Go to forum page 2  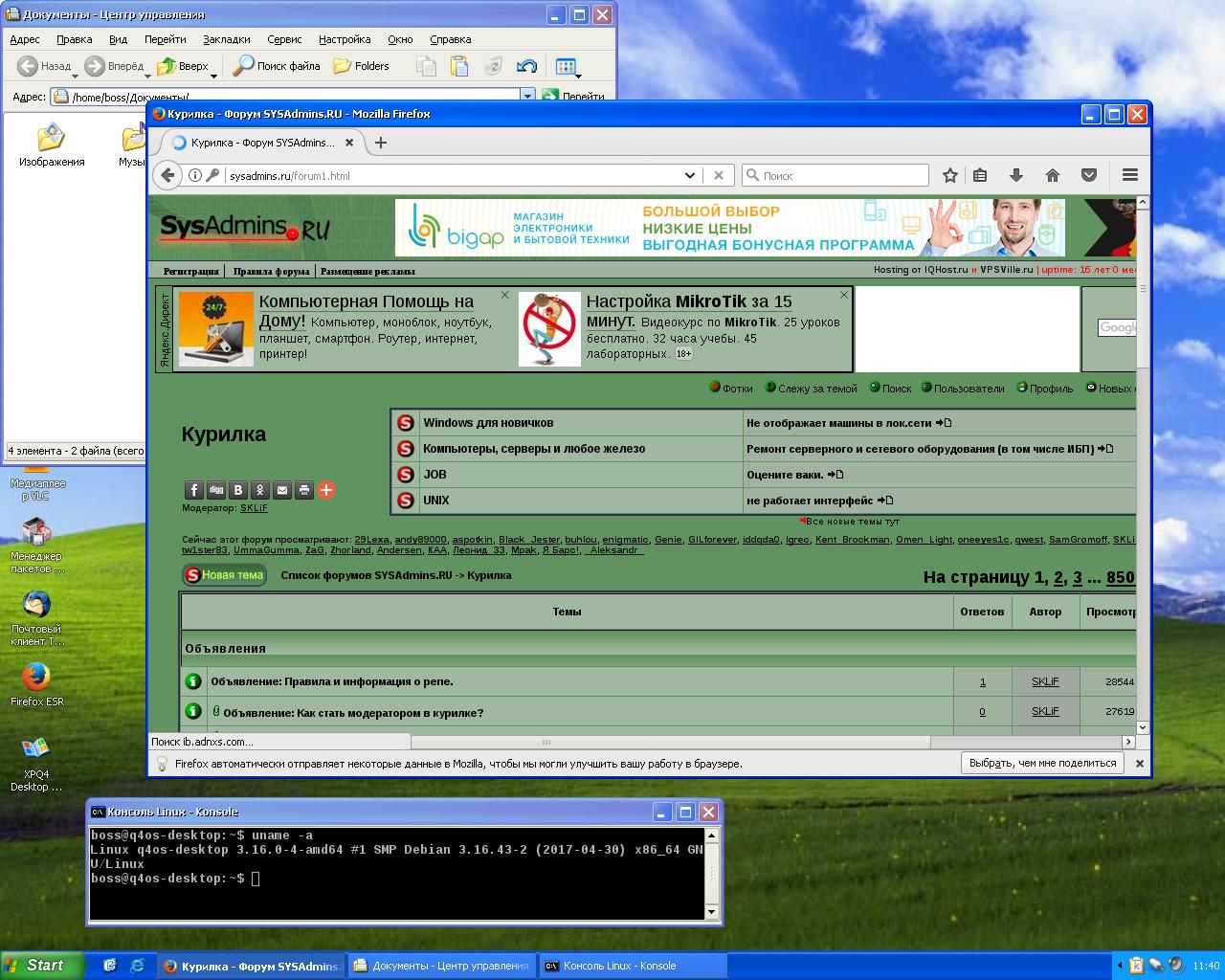pyautogui.click(x=1058, y=577)
